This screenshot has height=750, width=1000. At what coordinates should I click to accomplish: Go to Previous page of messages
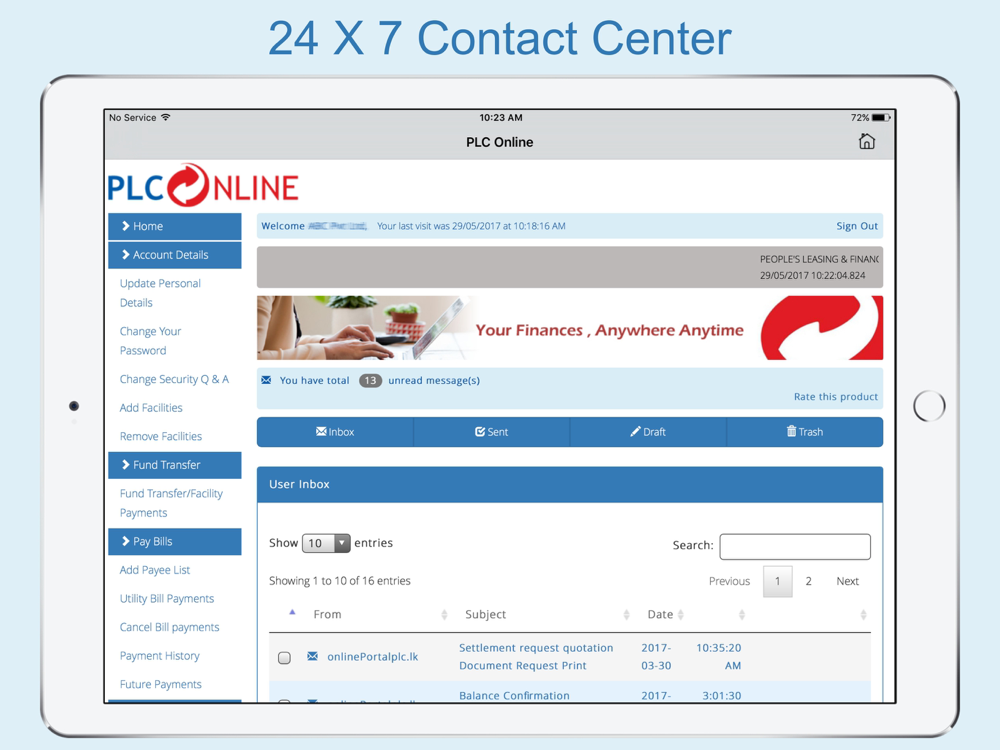click(730, 581)
